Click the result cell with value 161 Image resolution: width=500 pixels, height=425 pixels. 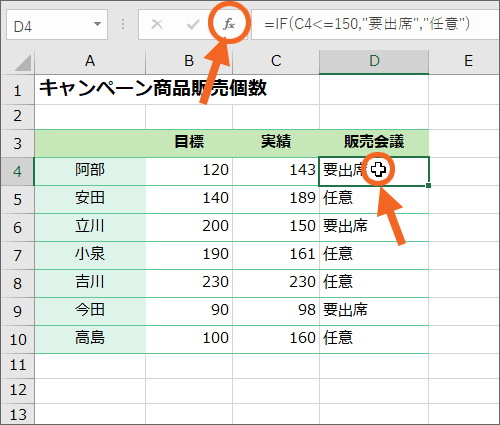(276, 255)
